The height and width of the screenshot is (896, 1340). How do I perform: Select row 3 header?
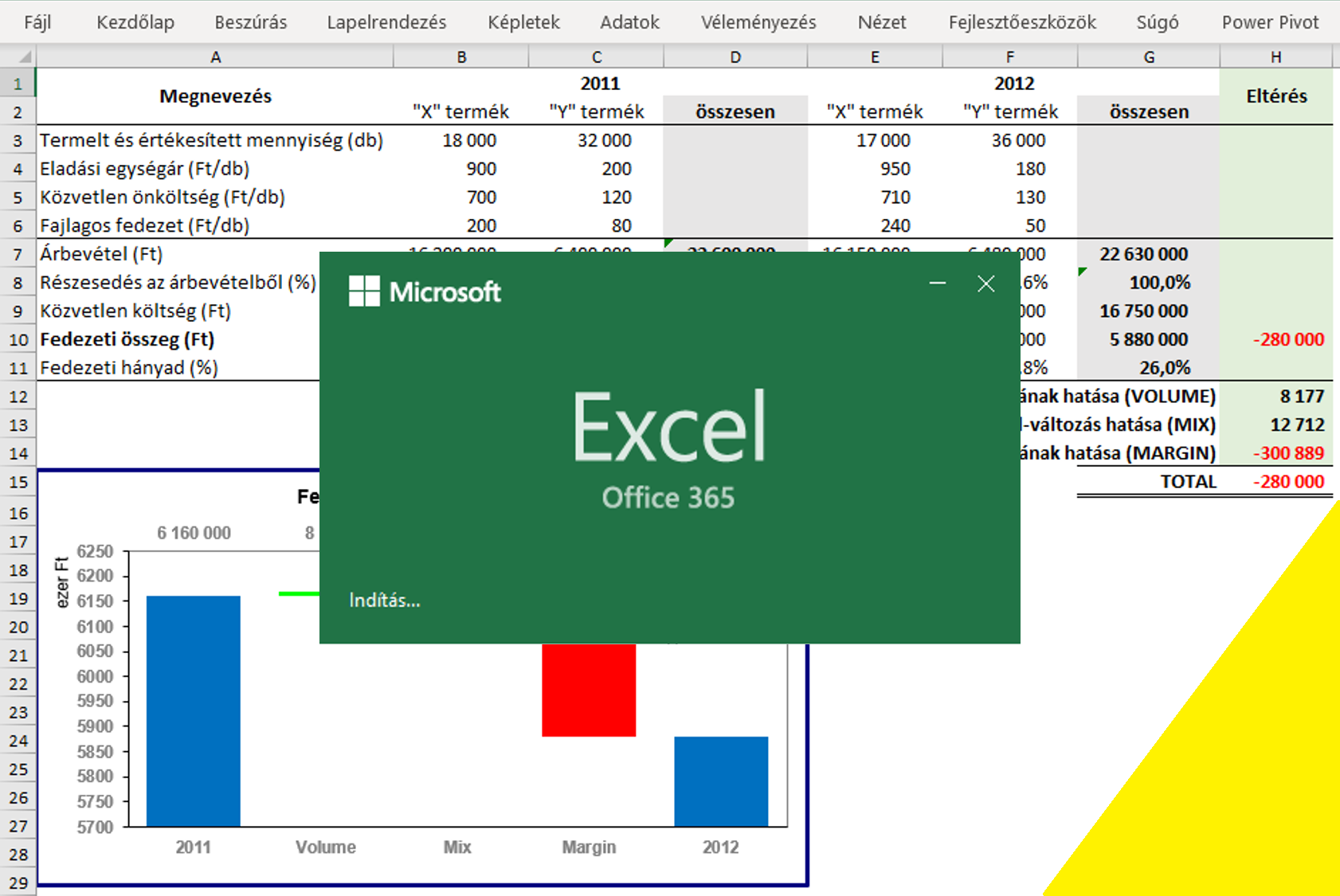tap(18, 140)
